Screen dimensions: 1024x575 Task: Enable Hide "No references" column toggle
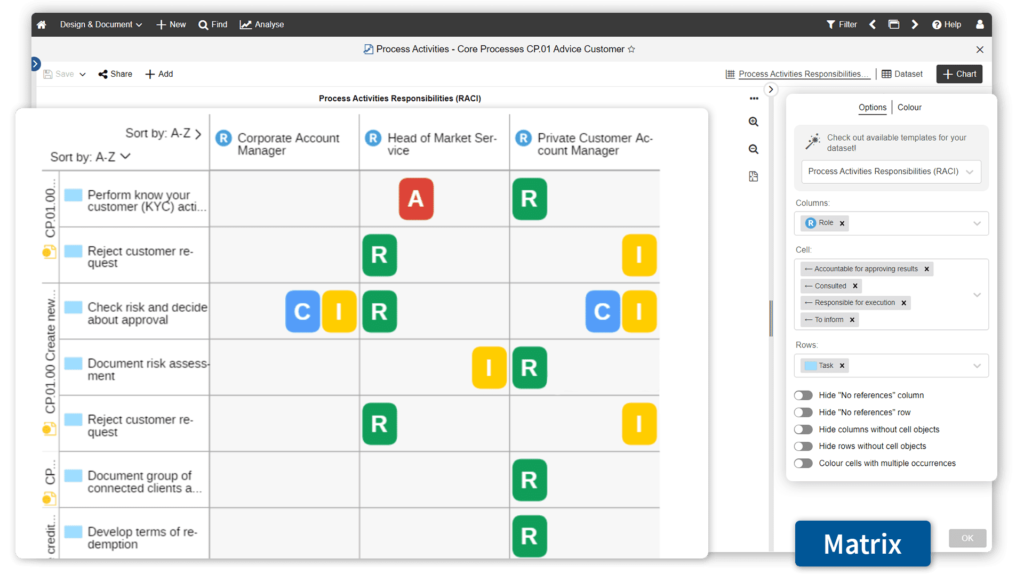pyautogui.click(x=803, y=395)
